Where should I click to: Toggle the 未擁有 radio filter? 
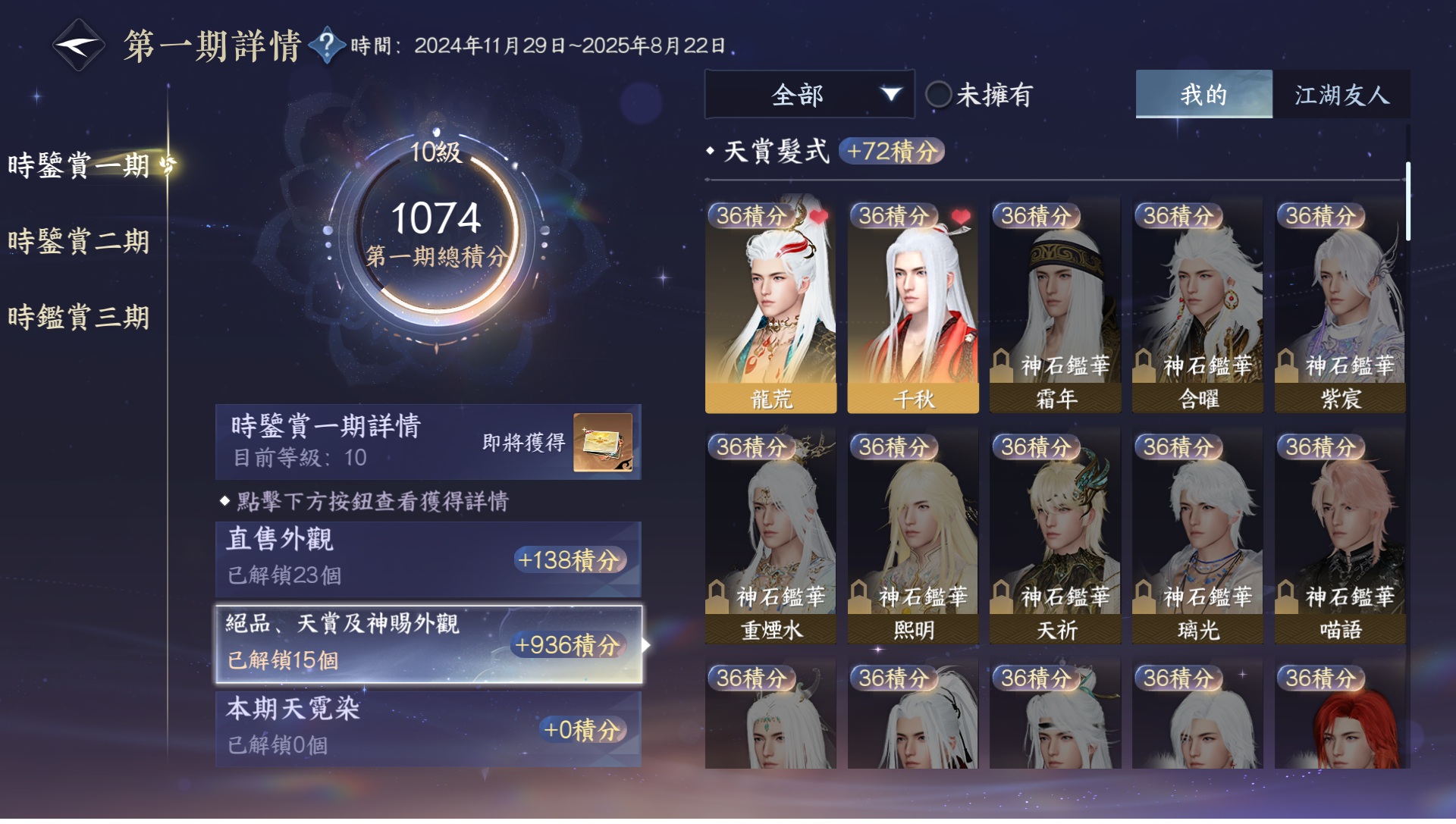(938, 95)
